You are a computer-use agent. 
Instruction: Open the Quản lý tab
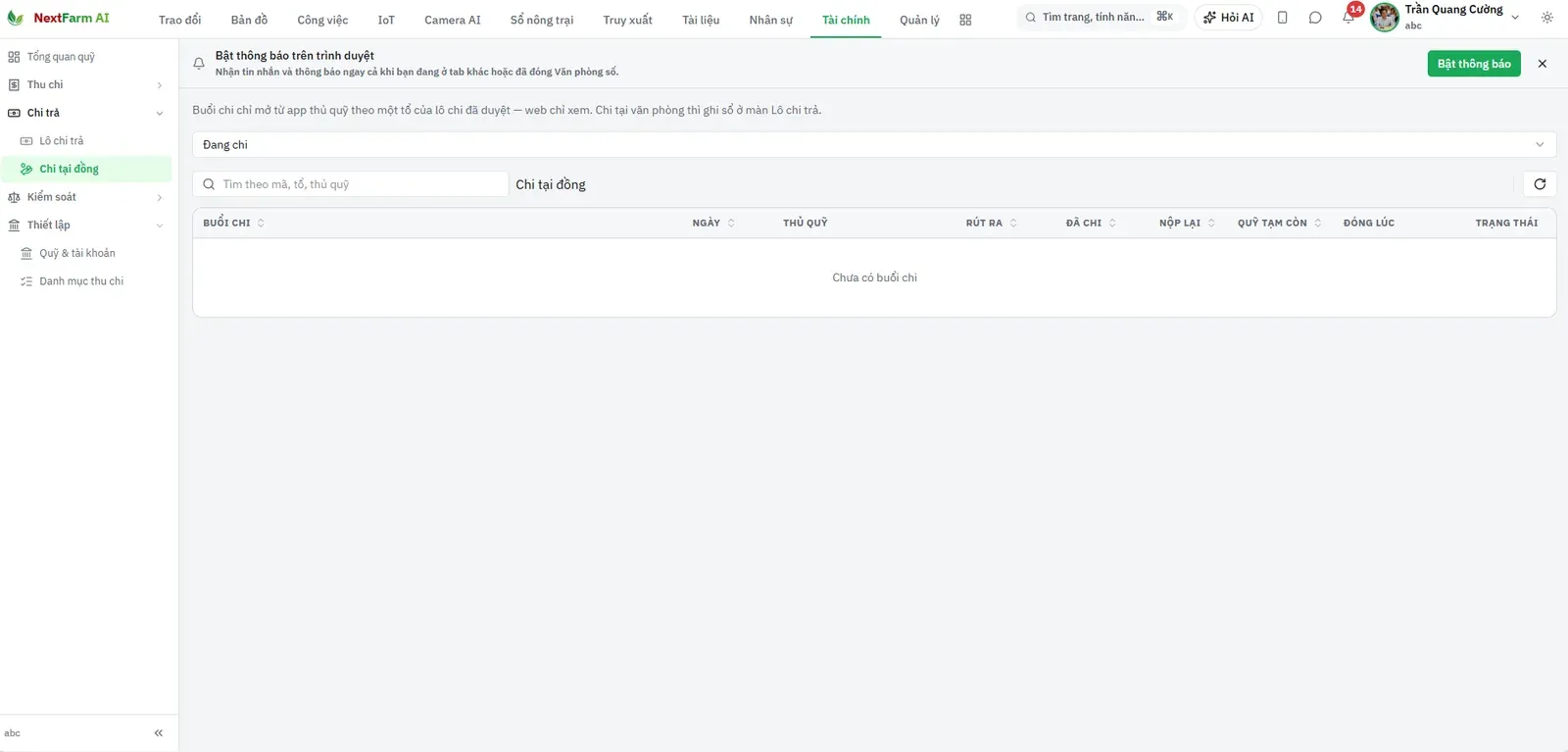919,20
